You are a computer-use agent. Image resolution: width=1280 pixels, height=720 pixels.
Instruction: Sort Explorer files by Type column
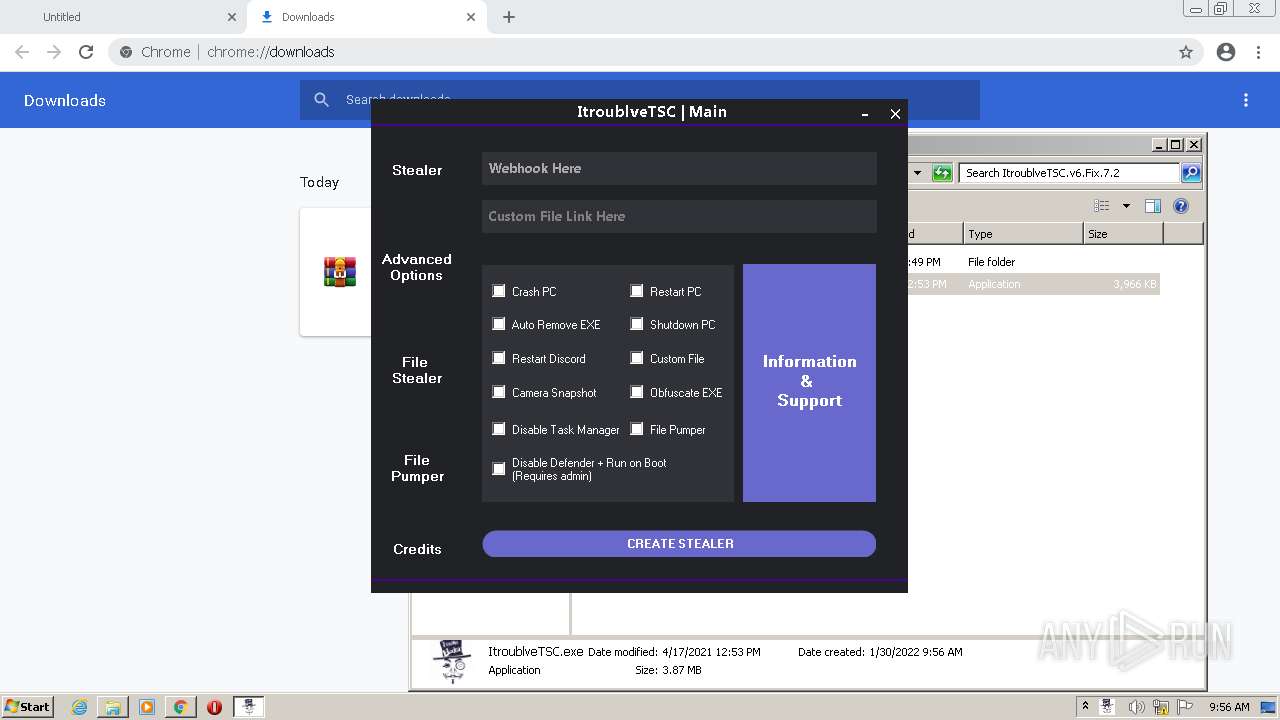click(1023, 234)
